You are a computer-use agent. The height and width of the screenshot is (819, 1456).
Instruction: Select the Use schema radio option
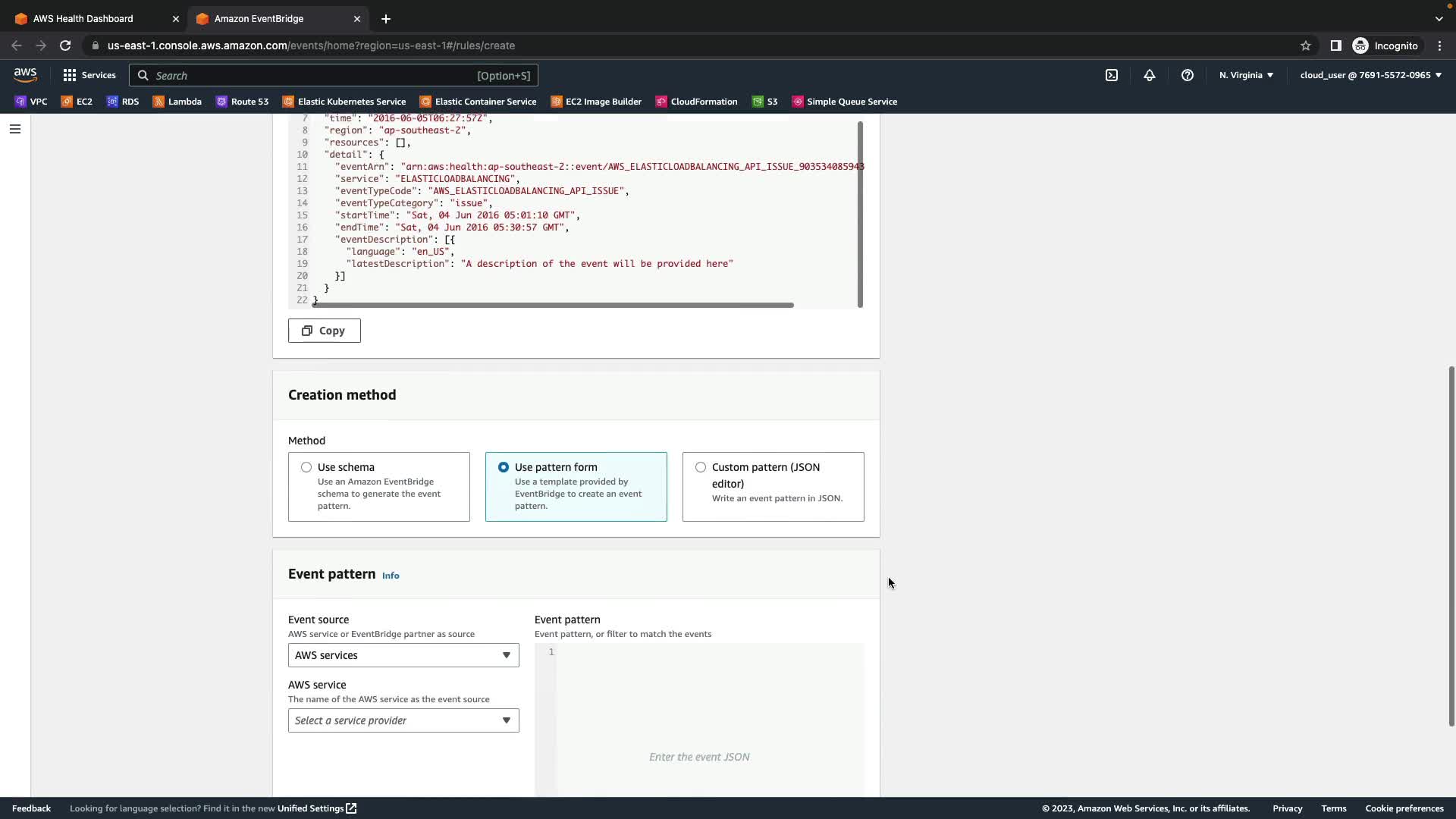click(x=306, y=467)
